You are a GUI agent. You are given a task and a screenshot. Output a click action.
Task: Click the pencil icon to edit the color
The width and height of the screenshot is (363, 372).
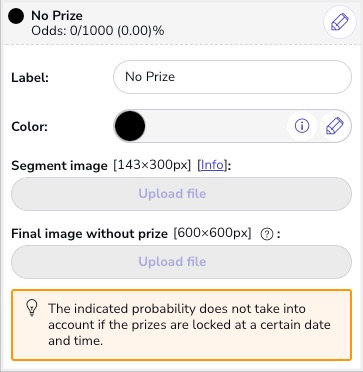(334, 126)
